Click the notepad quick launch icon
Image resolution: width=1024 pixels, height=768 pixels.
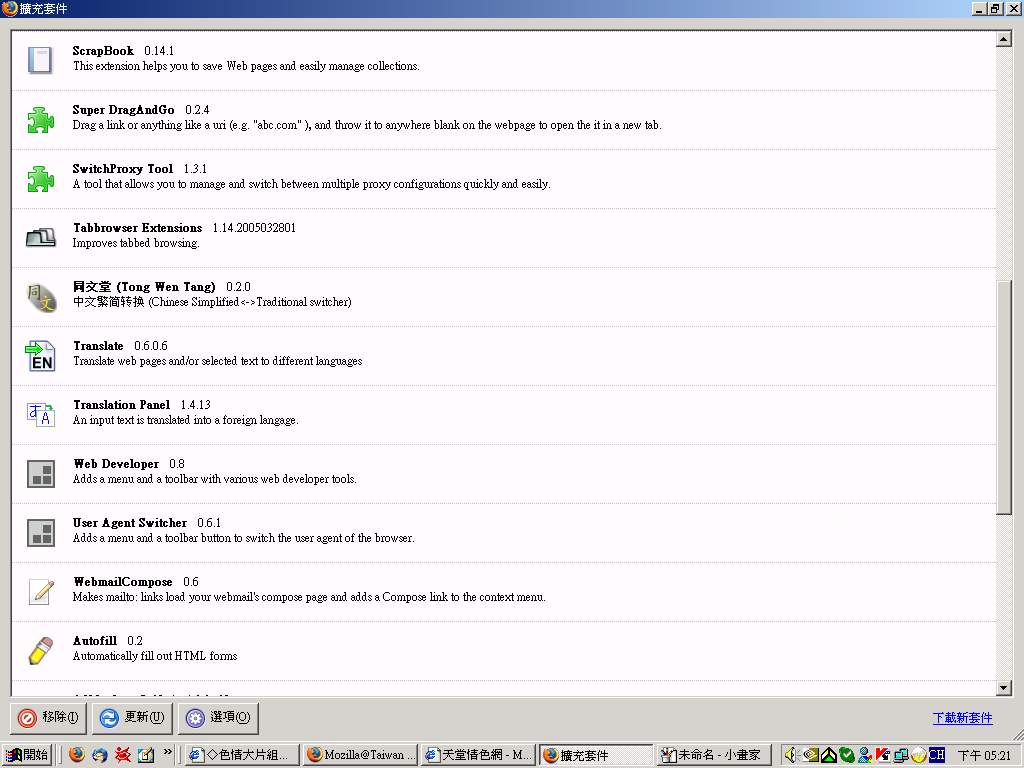146,755
